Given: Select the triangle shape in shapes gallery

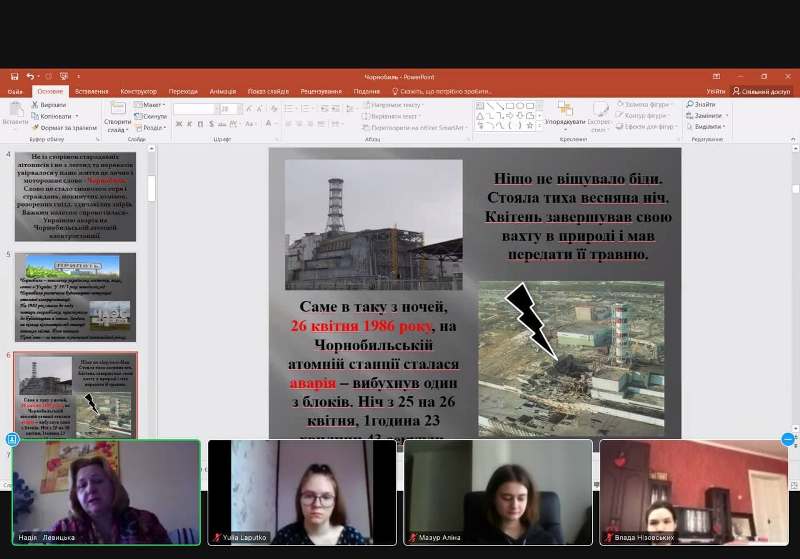Looking at the screenshot, I should point(480,115).
